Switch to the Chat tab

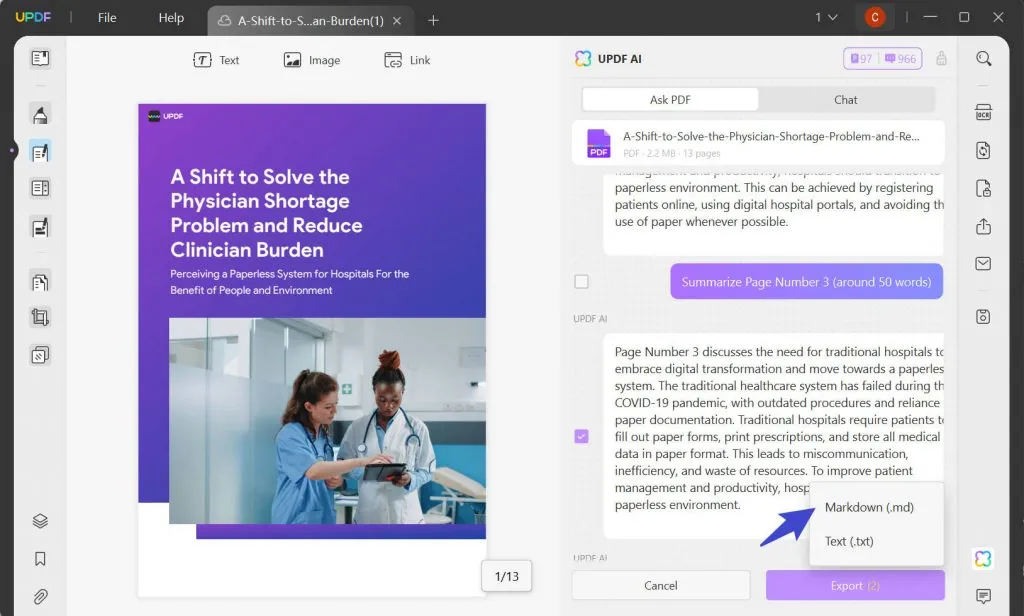[846, 100]
